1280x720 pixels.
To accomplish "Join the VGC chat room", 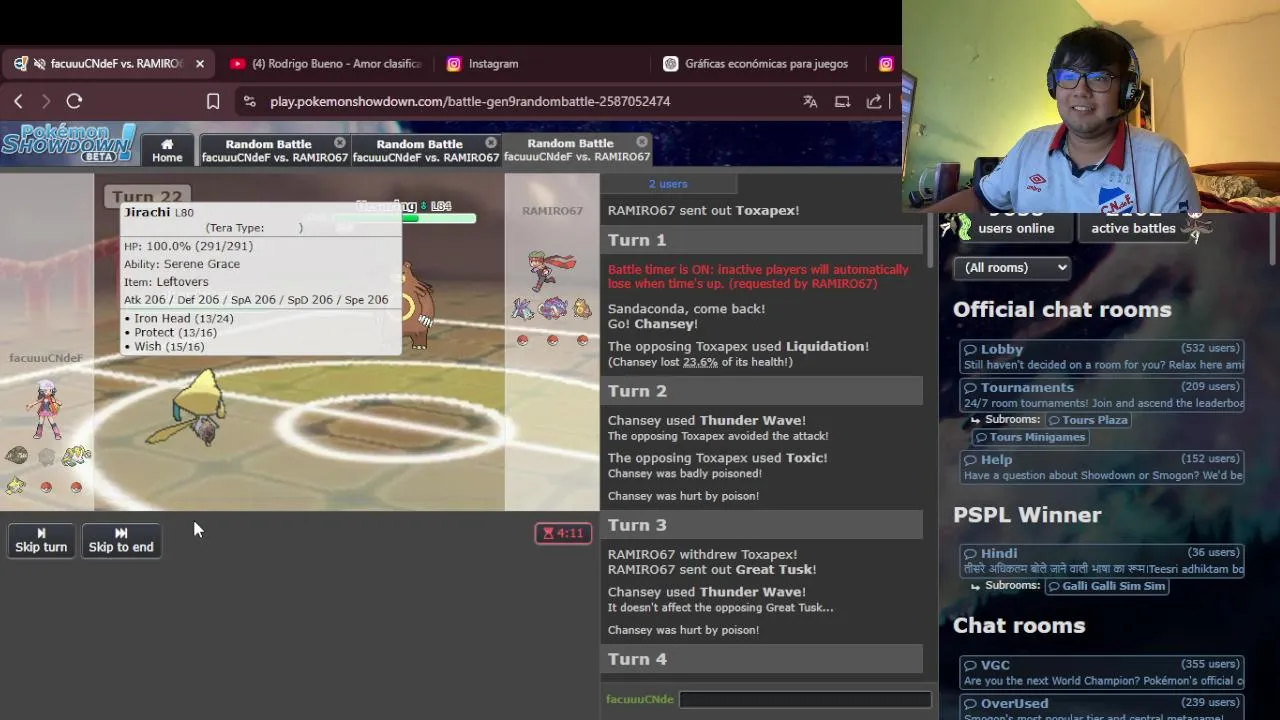I will [x=1101, y=673].
